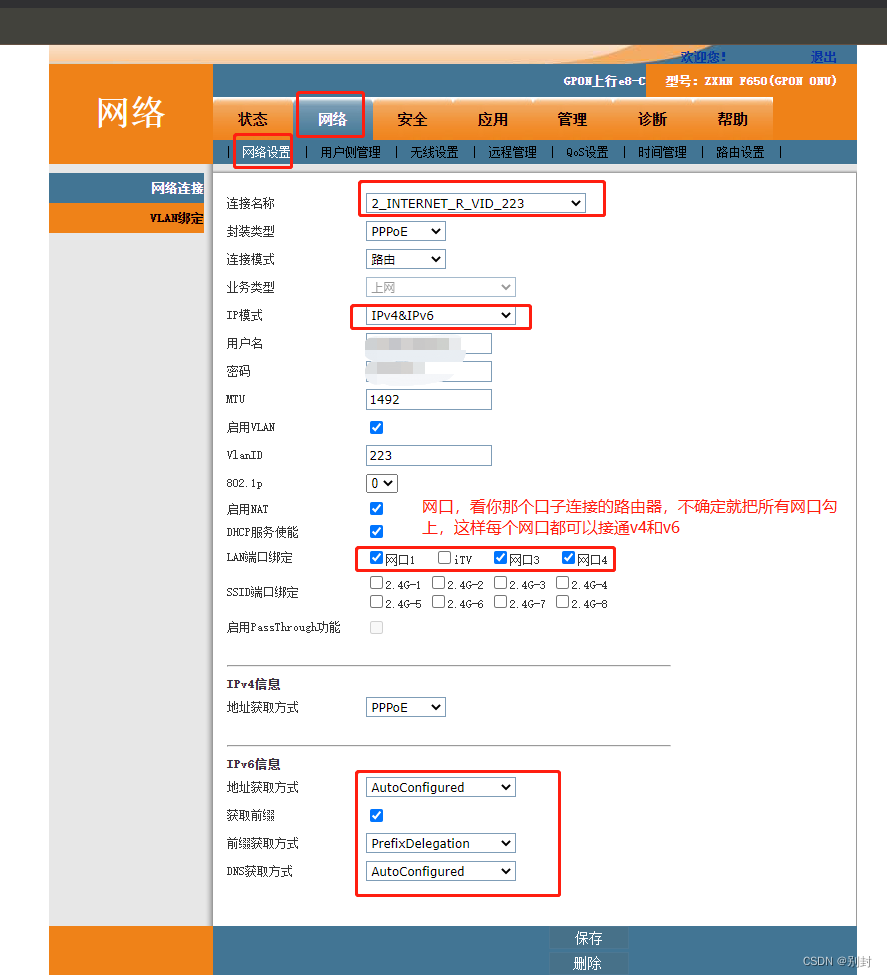The height and width of the screenshot is (977, 887).
Task: Open IPv6 地址获取方式 AutoConfigured dropdown
Action: (x=440, y=787)
